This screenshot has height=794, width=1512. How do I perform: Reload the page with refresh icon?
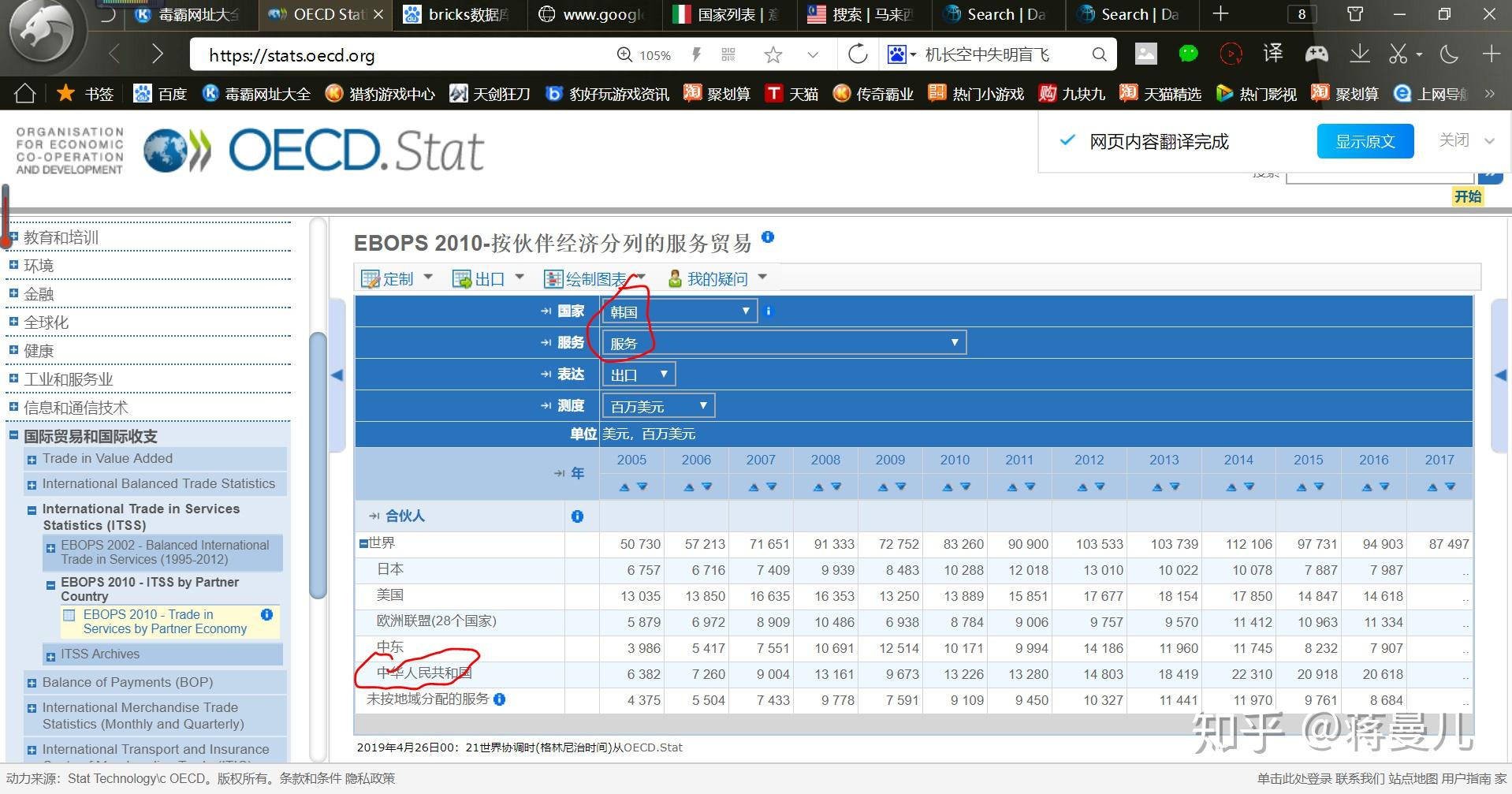tap(858, 54)
